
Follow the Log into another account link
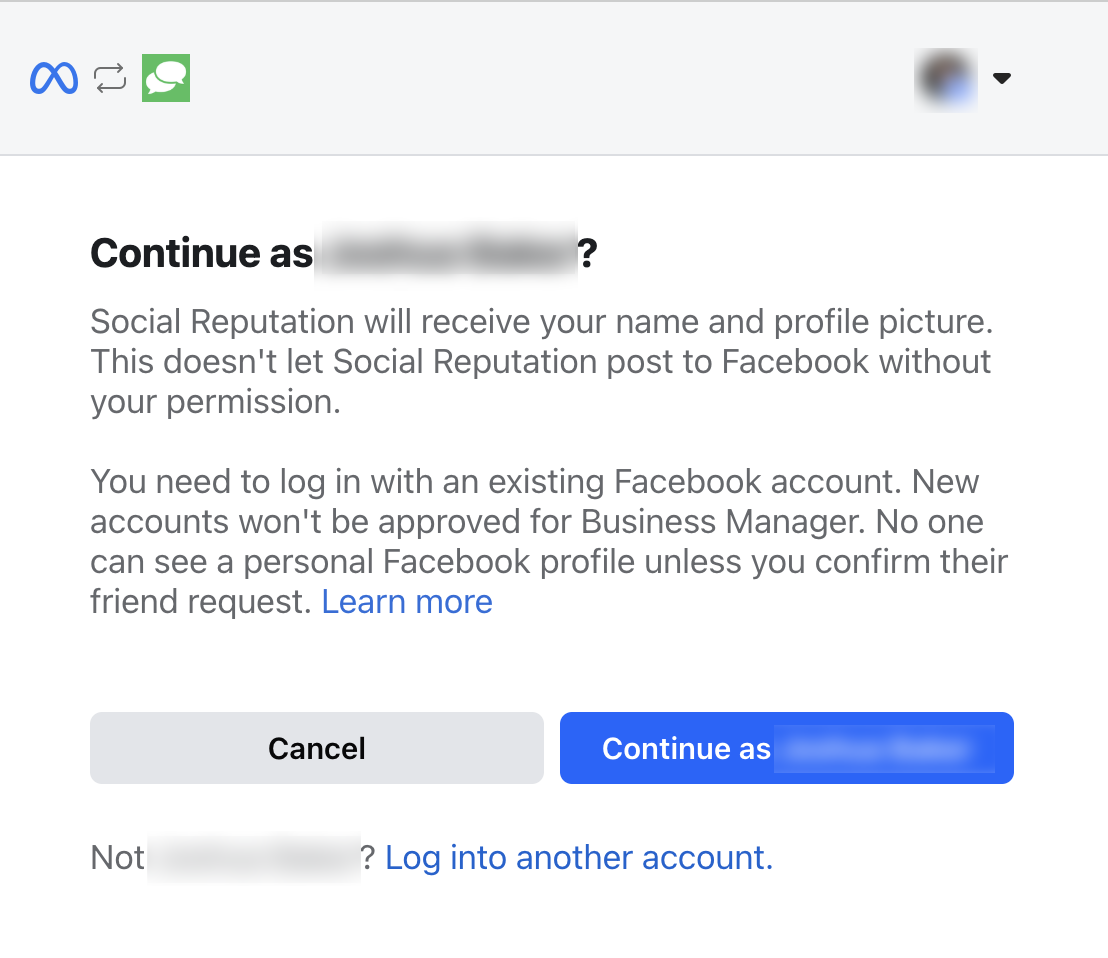click(578, 857)
